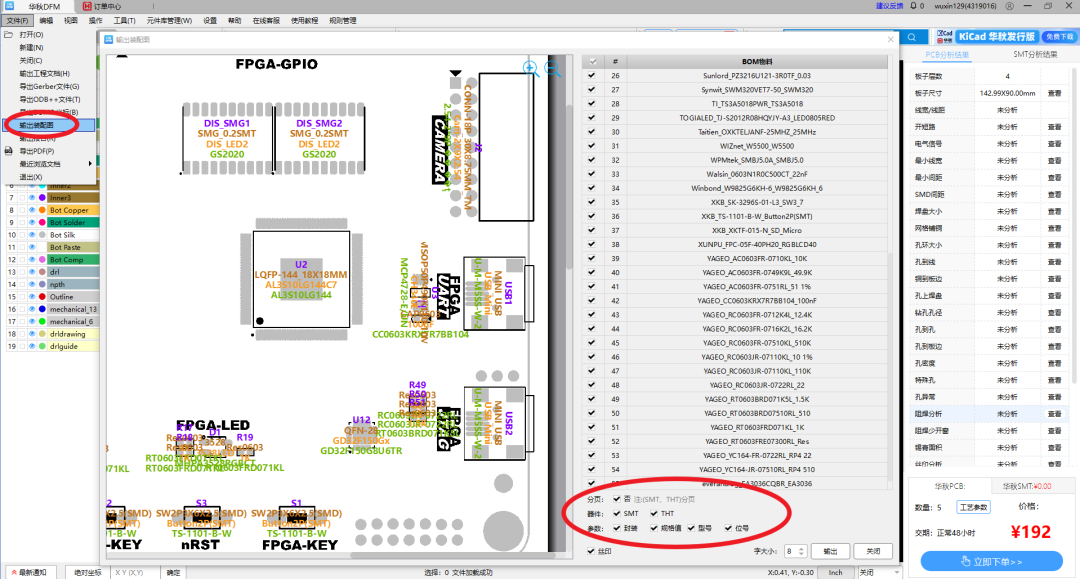The image size is (1080, 579).
Task: Switch to the PCB分析结果 tab
Action: point(947,54)
